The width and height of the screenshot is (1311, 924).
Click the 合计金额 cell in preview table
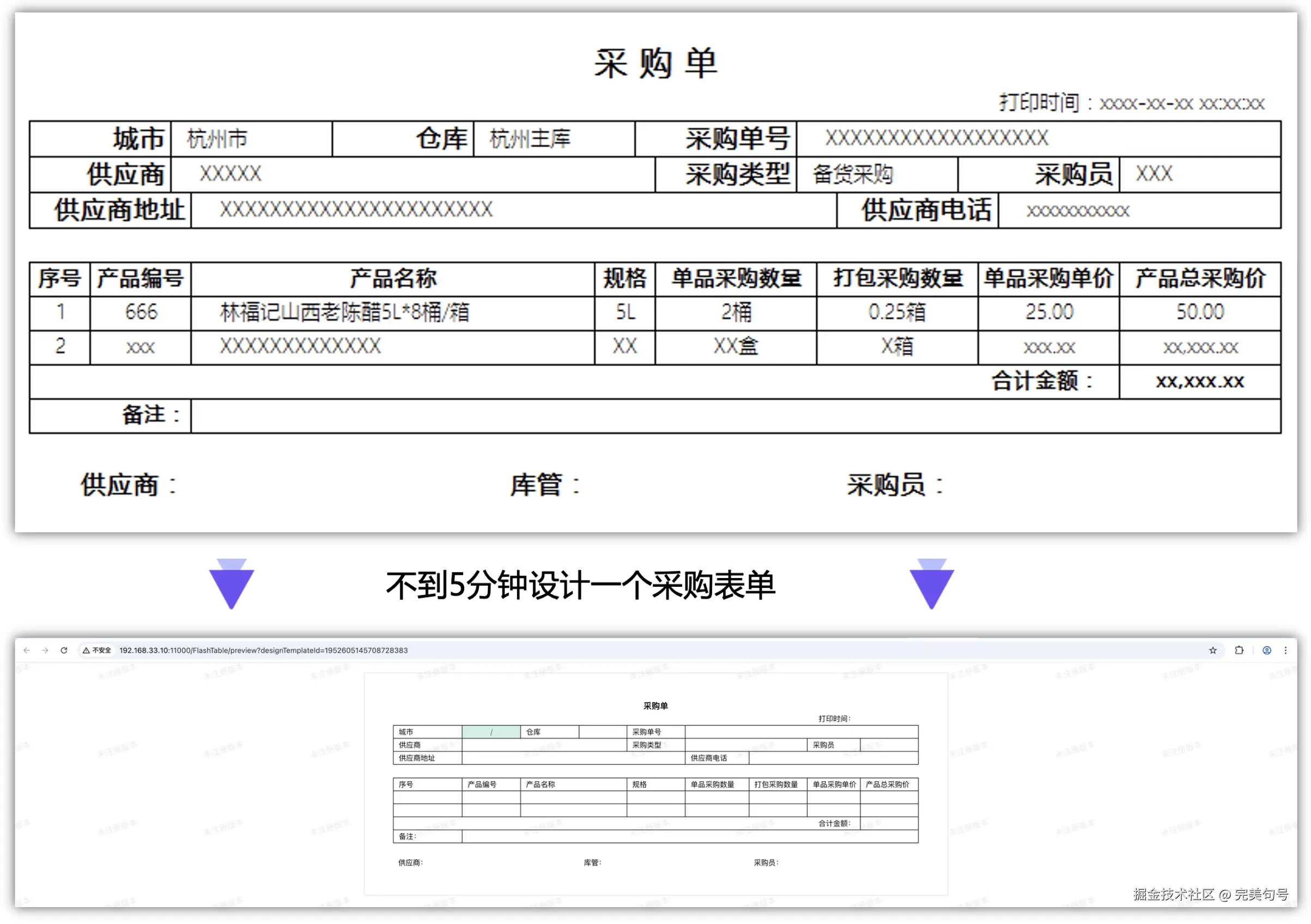click(834, 823)
